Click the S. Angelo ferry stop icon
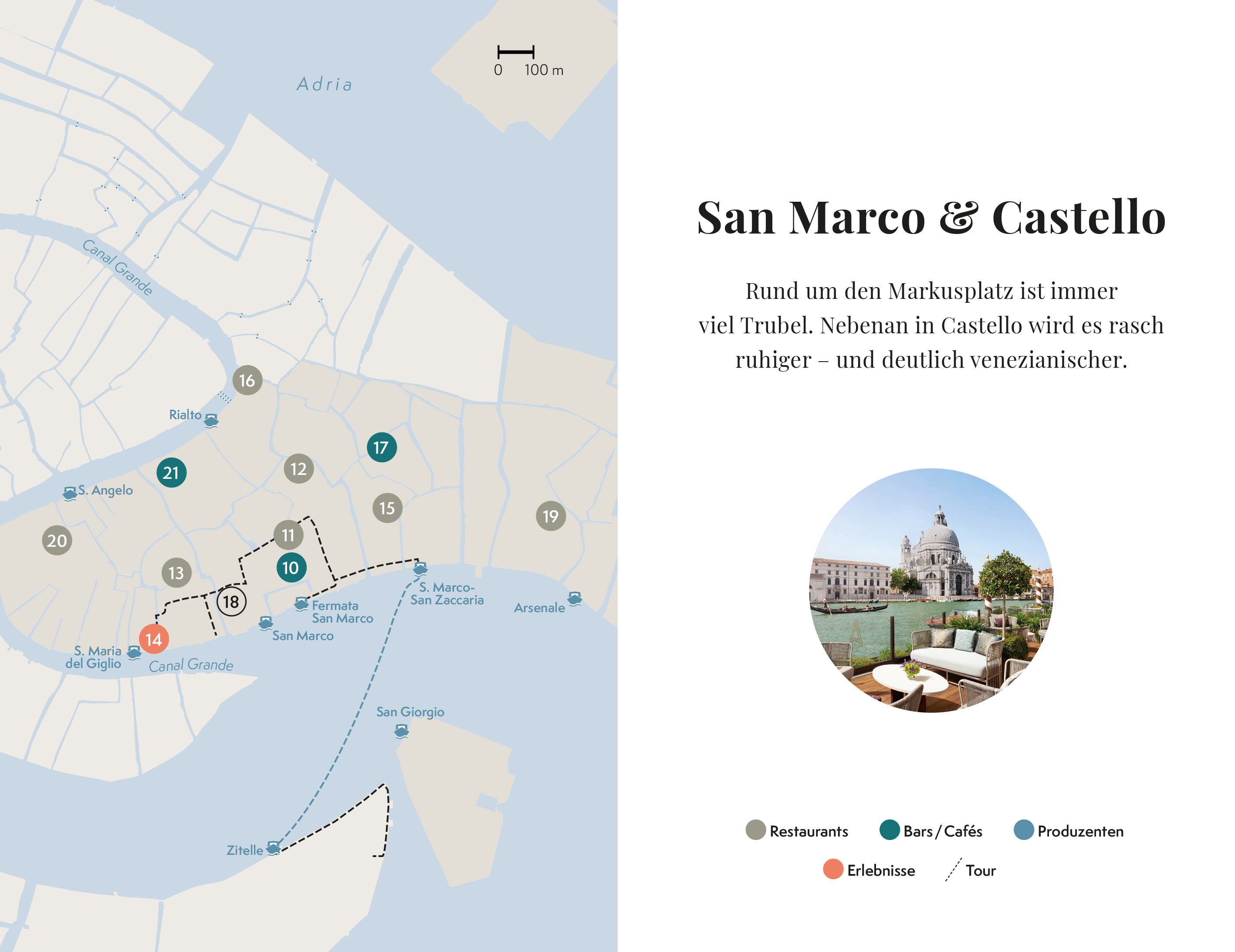 [70, 493]
